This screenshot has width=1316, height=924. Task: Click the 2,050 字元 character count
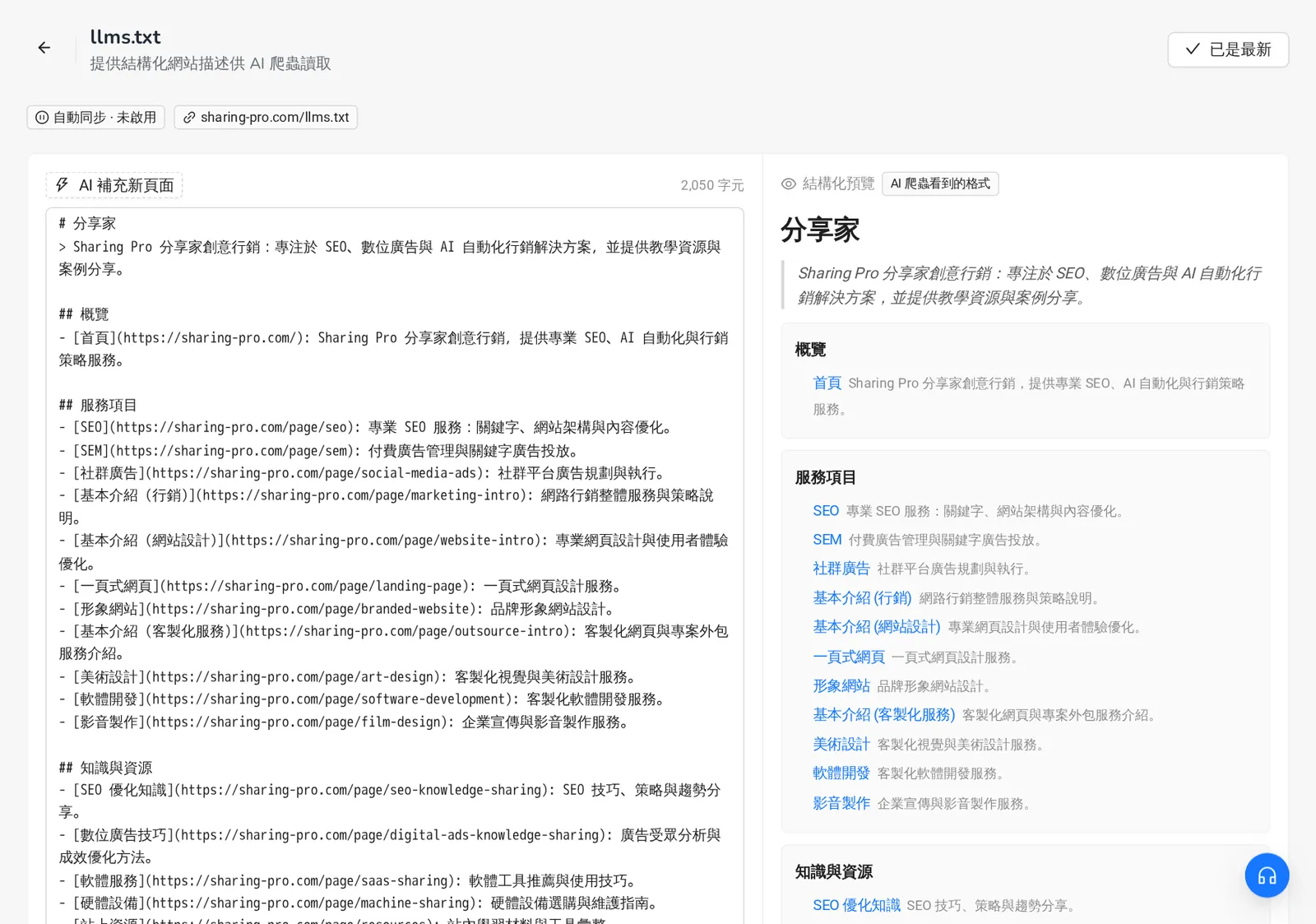click(712, 186)
